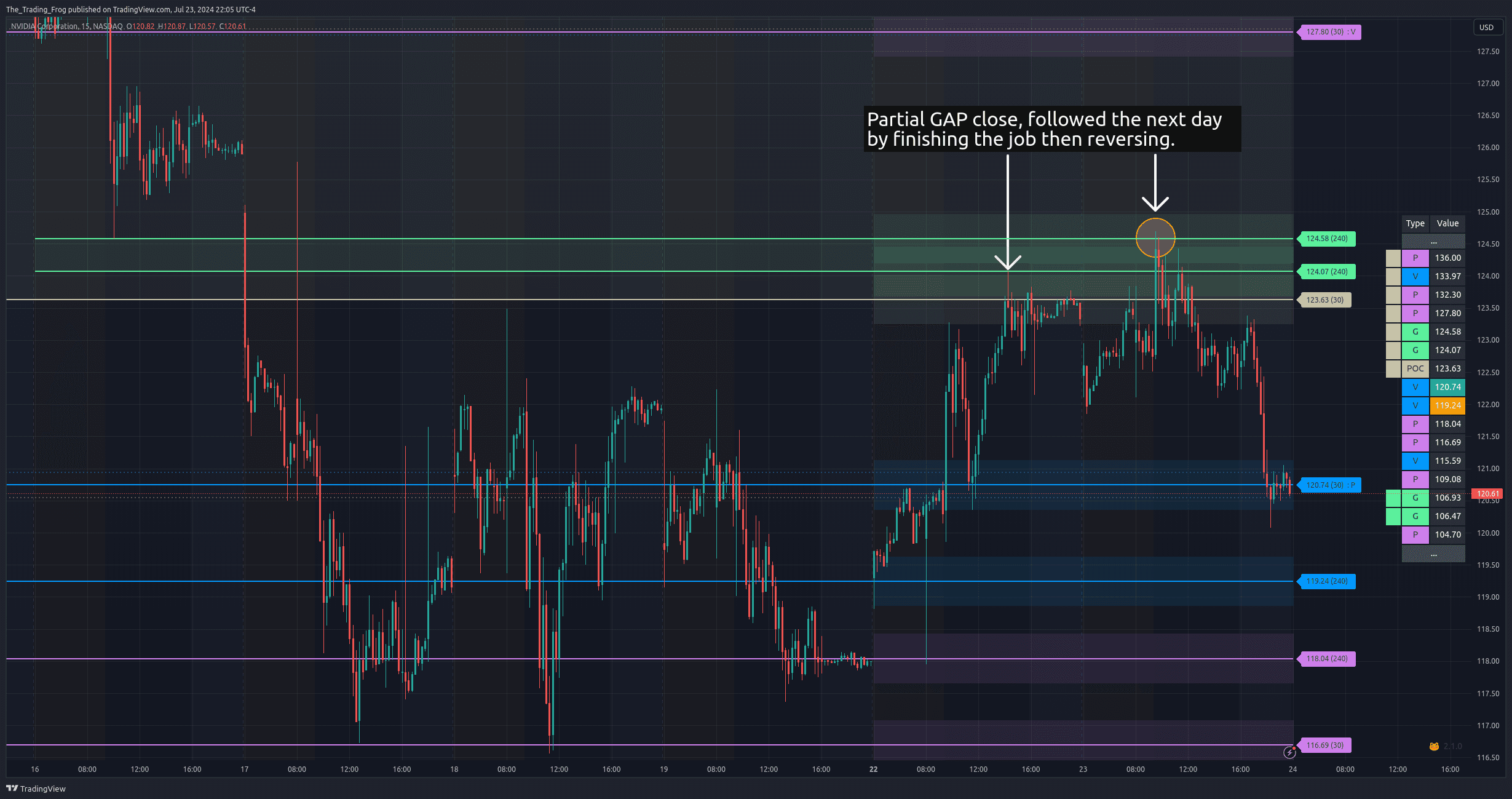Viewport: 1512px width, 799px height.
Task: Click the orange circle highlight on chart
Action: tap(1155, 238)
